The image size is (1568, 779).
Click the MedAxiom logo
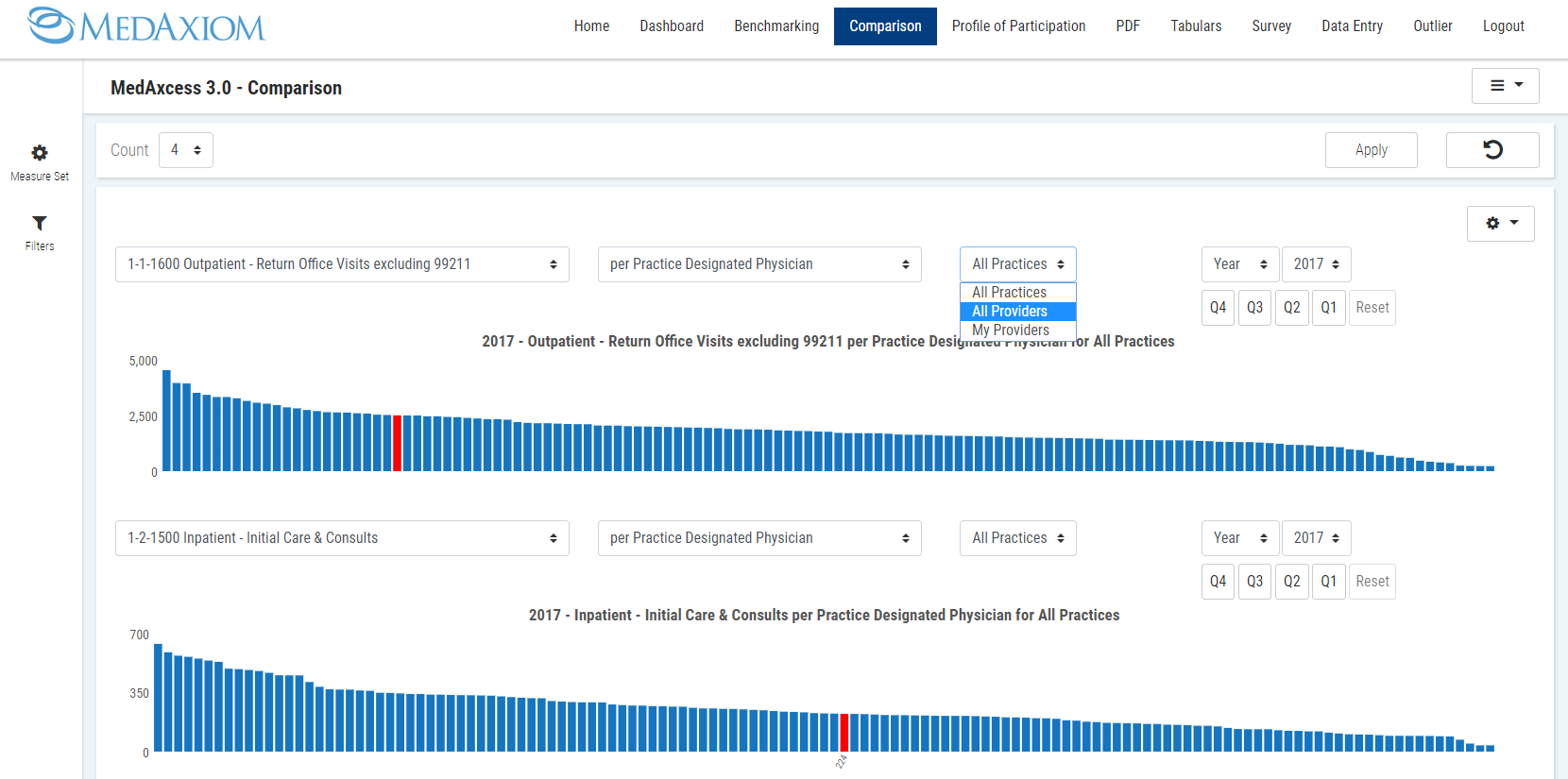click(x=147, y=26)
